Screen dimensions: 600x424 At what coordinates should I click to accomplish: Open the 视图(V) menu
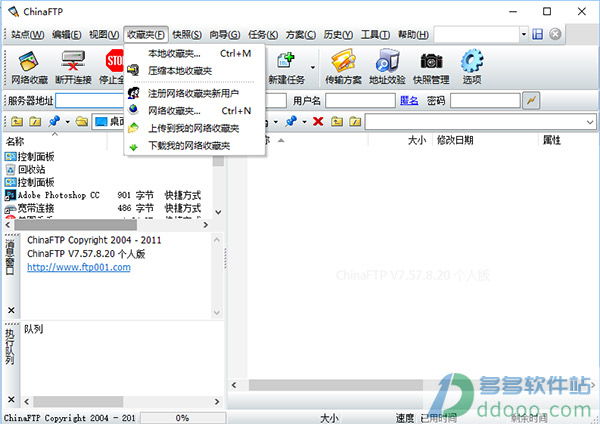coord(104,35)
